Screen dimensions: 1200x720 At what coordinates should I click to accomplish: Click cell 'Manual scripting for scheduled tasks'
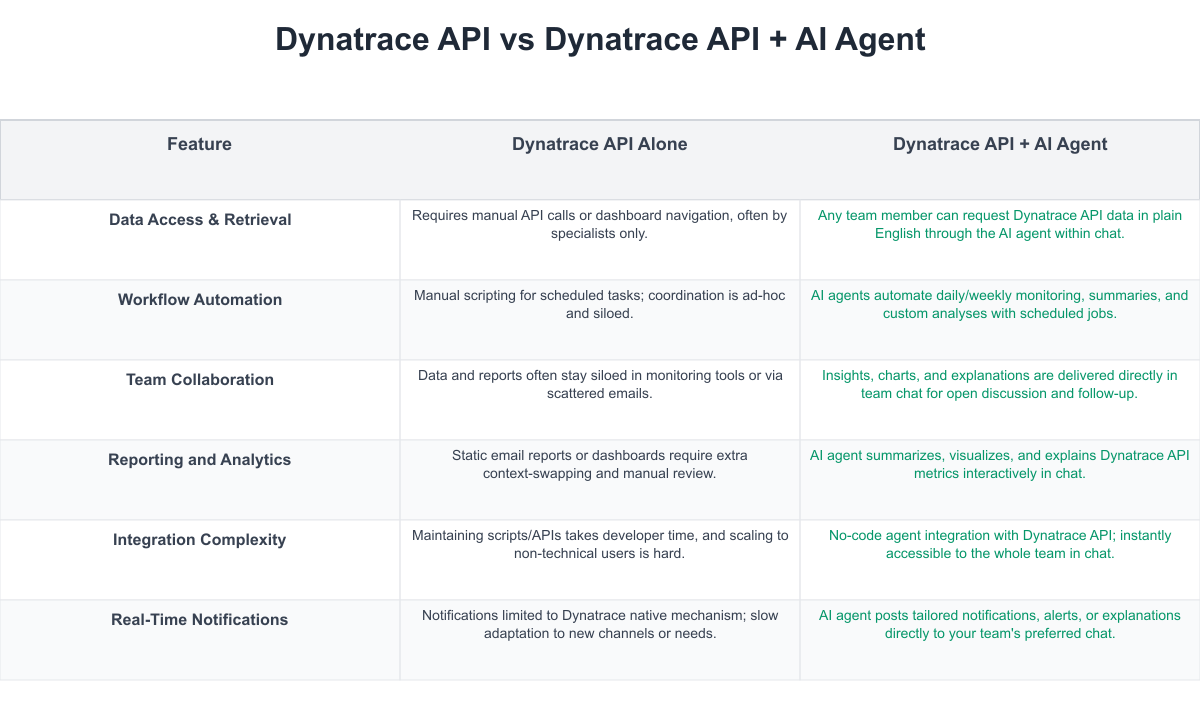pos(600,304)
